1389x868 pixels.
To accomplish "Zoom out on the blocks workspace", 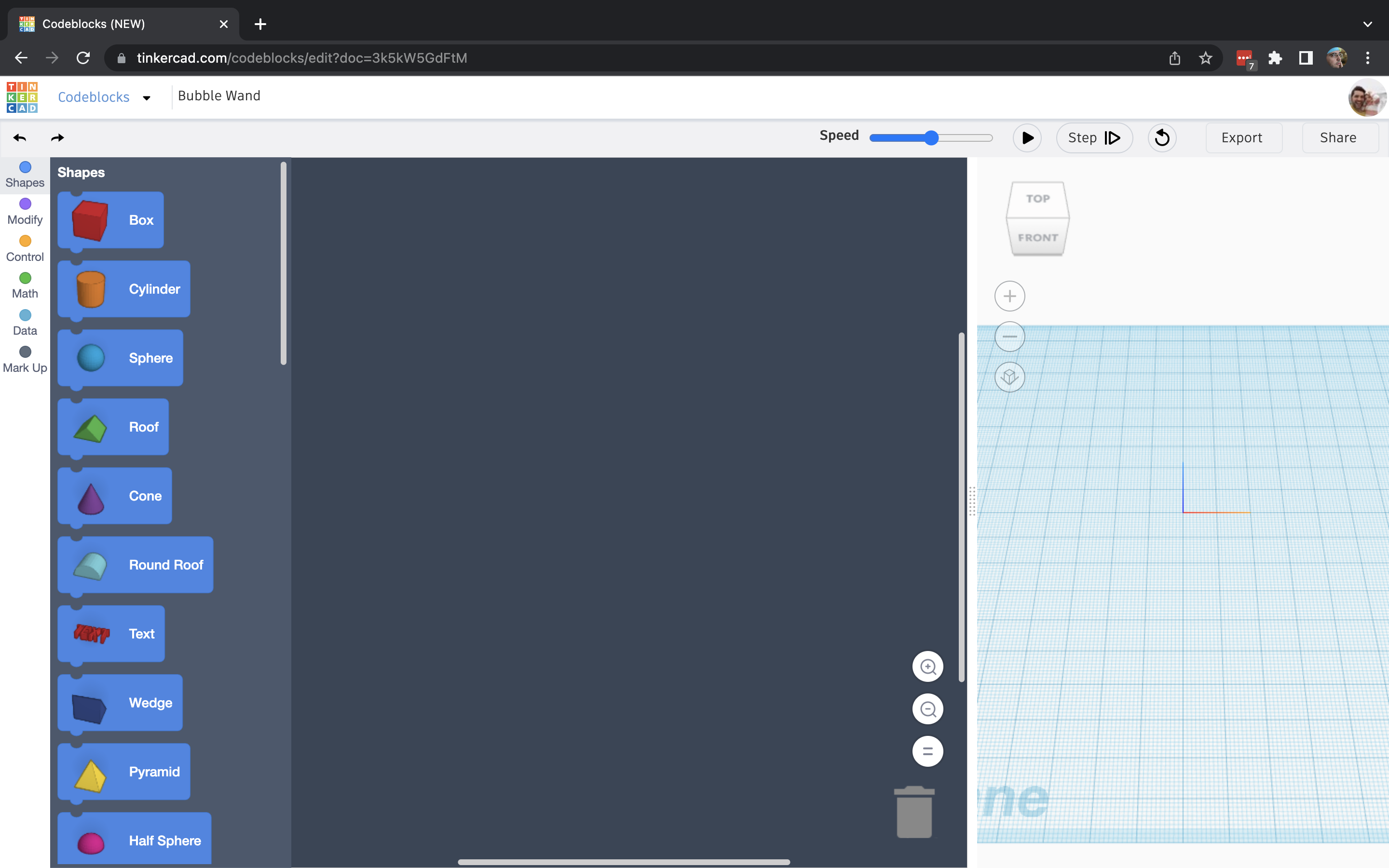I will pyautogui.click(x=927, y=709).
